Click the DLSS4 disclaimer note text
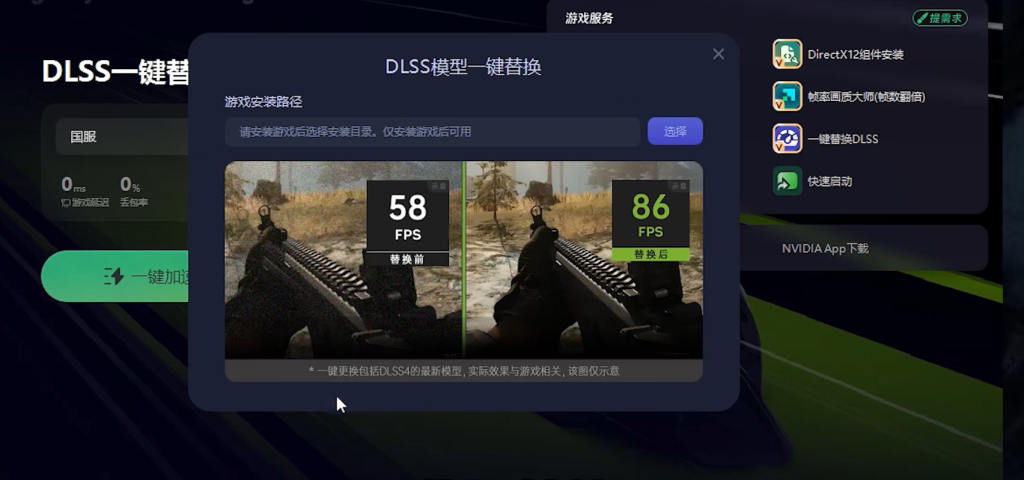The image size is (1024, 480). click(x=464, y=371)
